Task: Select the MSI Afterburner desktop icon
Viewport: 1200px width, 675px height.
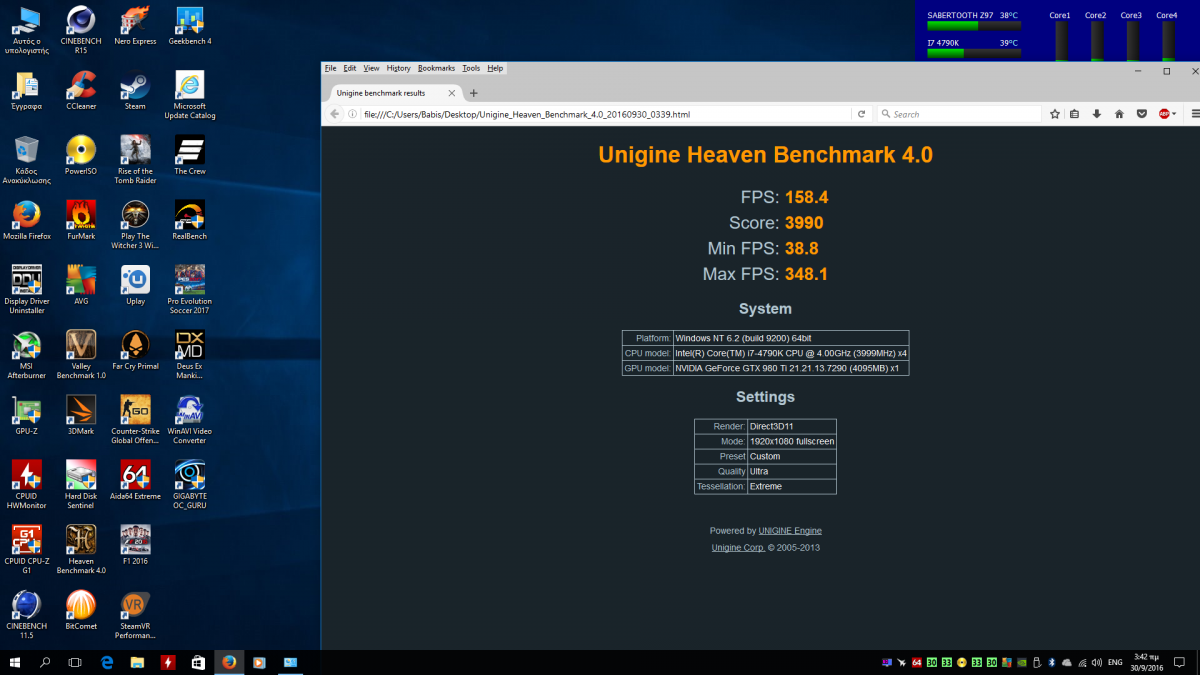Action: (26, 355)
